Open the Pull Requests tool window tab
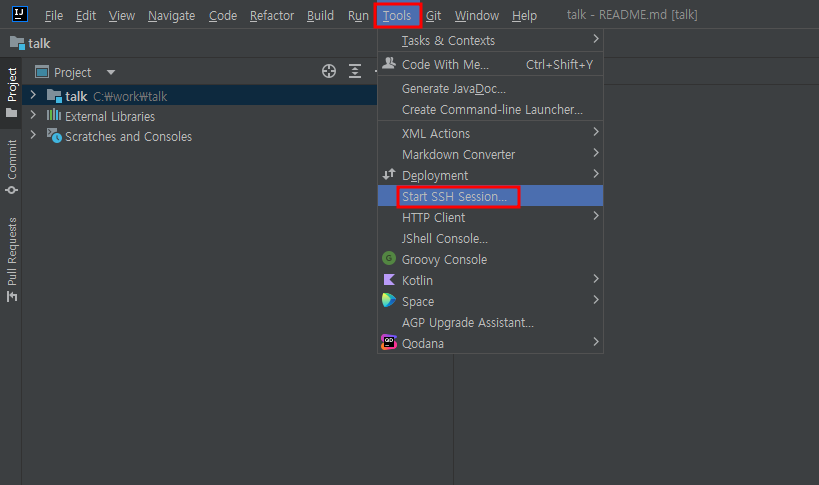Image resolution: width=819 pixels, height=485 pixels. (11, 259)
